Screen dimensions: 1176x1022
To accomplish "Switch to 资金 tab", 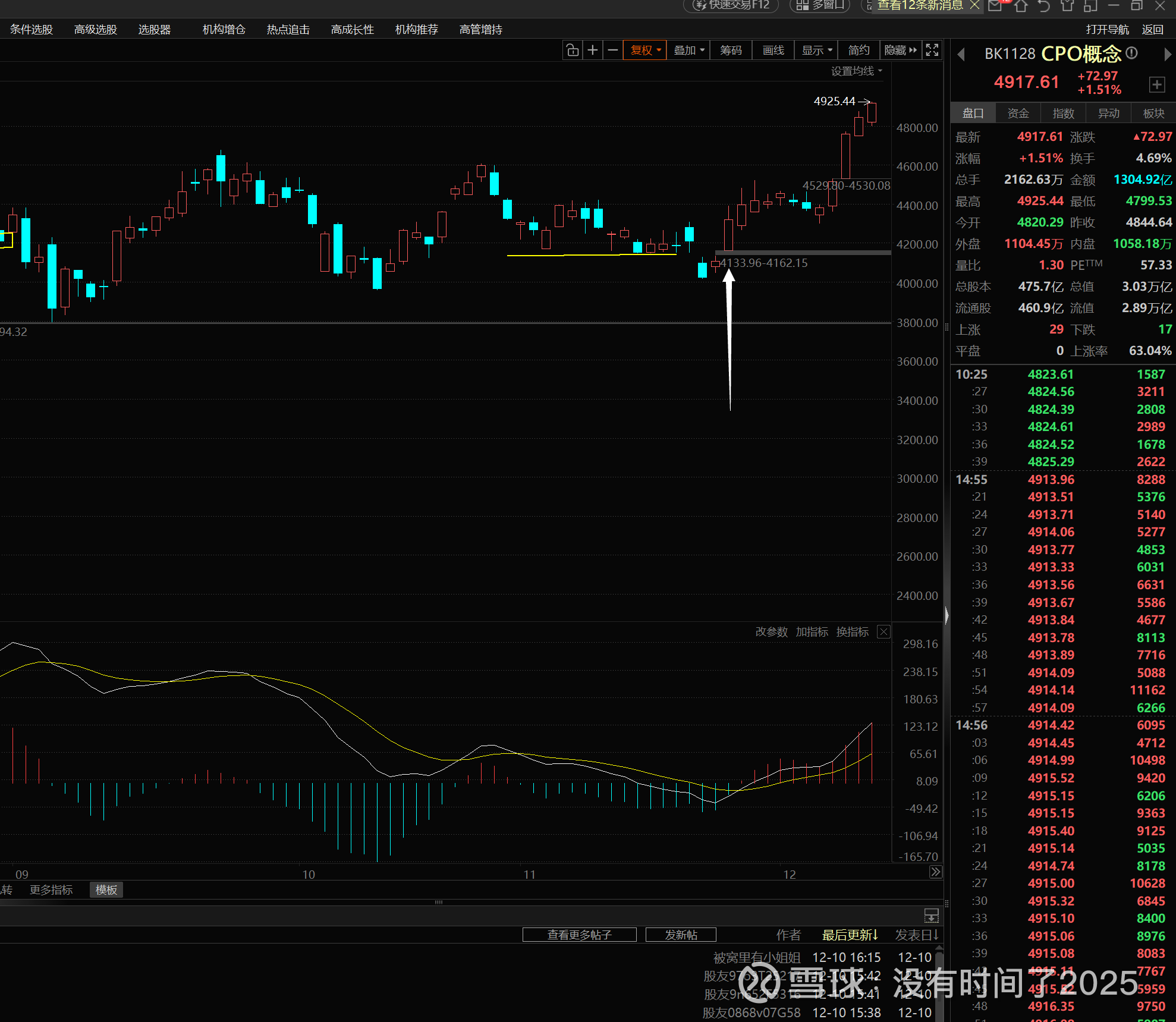I will 1018,113.
